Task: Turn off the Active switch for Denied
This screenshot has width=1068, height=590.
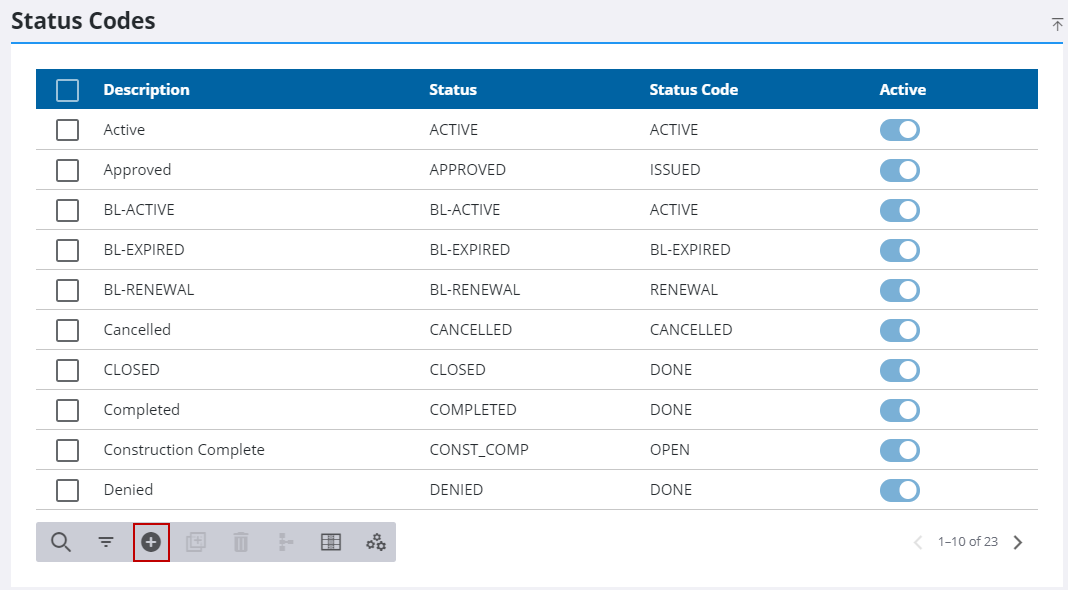Action: click(x=899, y=490)
